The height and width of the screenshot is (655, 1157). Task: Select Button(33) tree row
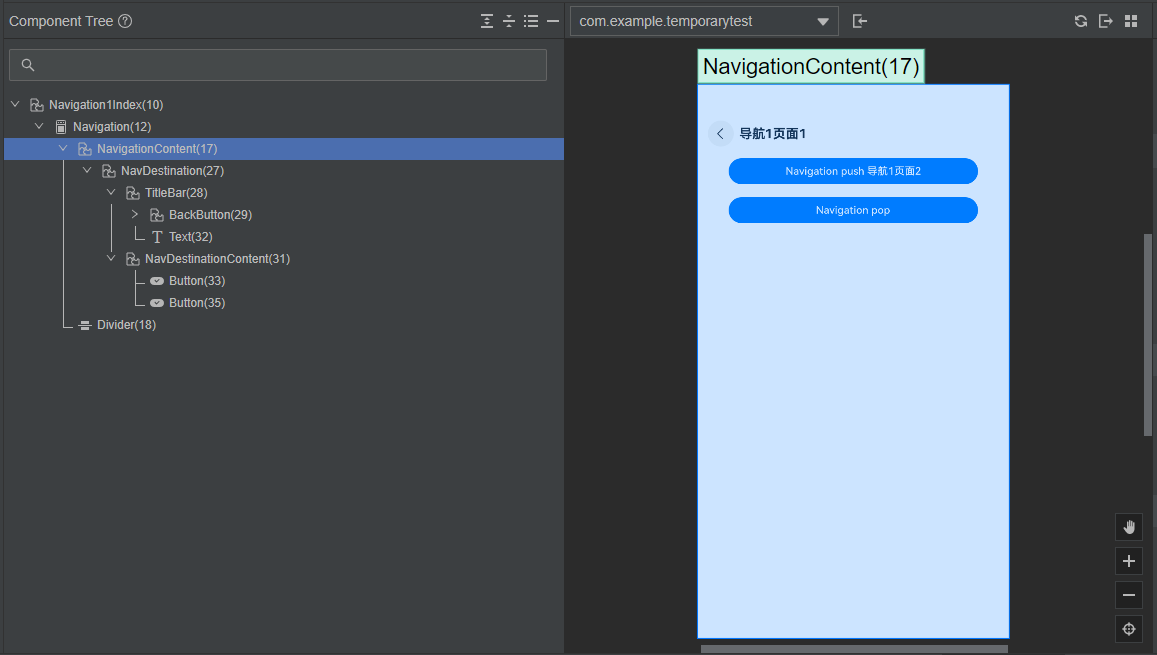pos(284,281)
